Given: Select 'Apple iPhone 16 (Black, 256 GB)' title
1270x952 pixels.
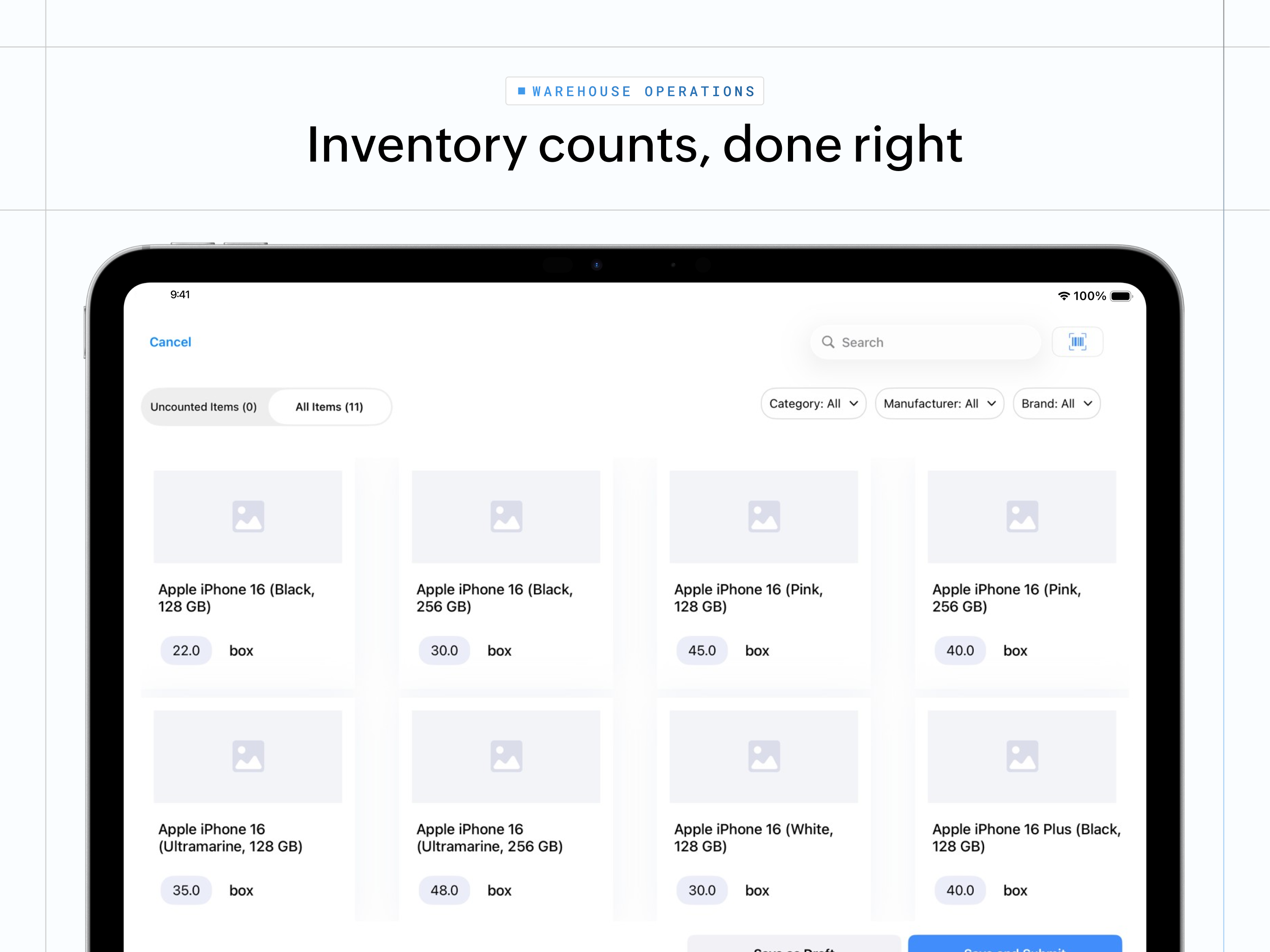Looking at the screenshot, I should [495, 598].
